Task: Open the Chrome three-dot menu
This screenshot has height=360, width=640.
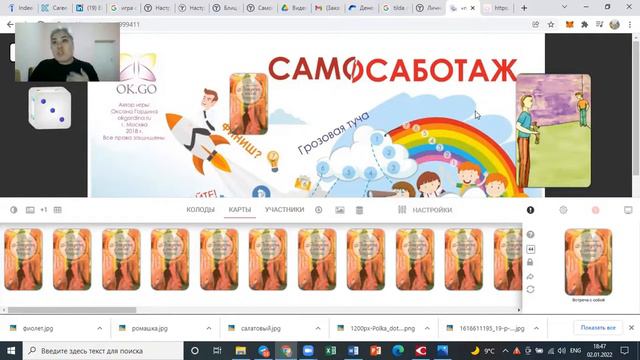Action: [630, 24]
